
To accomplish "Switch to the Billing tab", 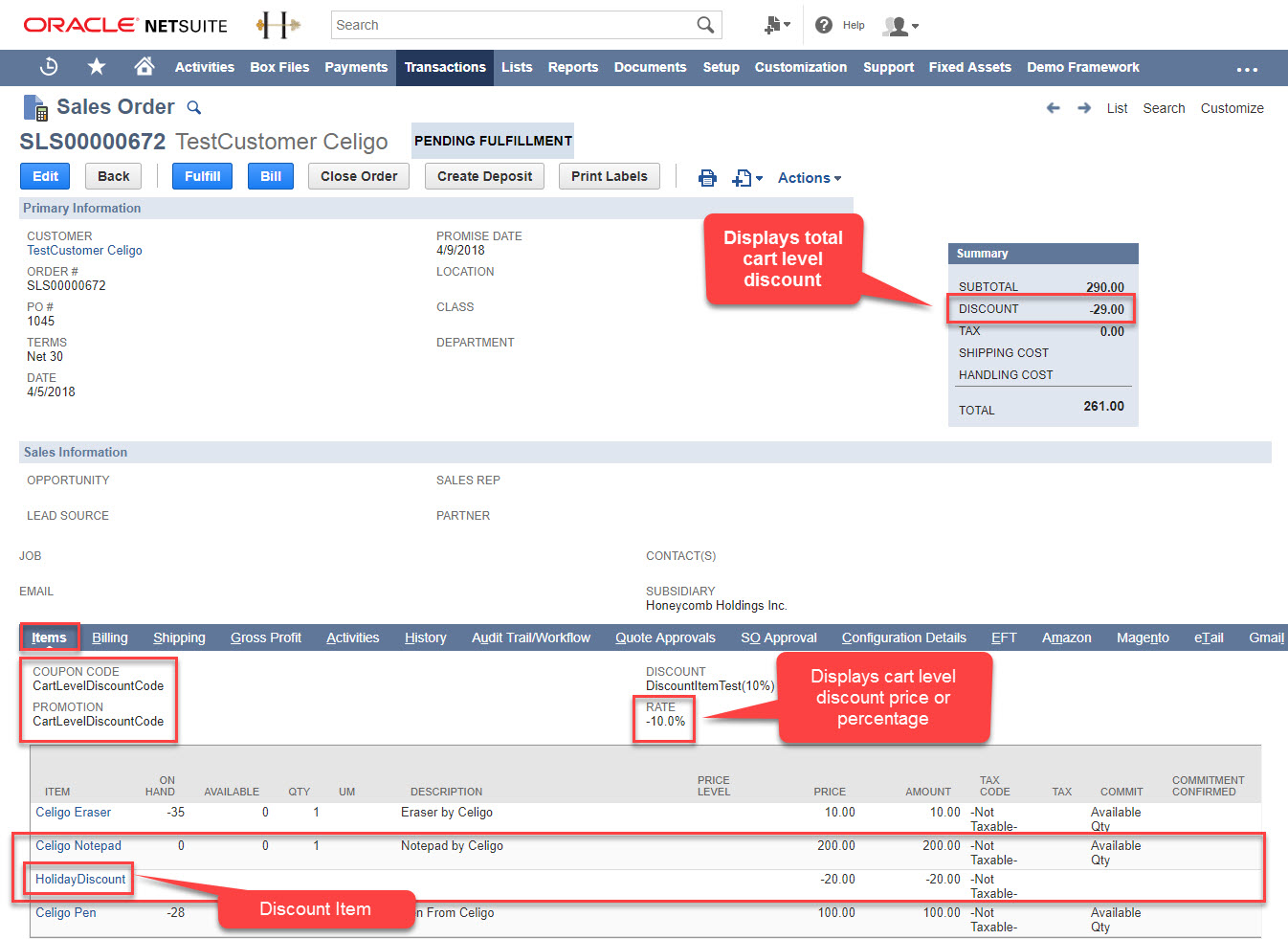I will coord(109,637).
